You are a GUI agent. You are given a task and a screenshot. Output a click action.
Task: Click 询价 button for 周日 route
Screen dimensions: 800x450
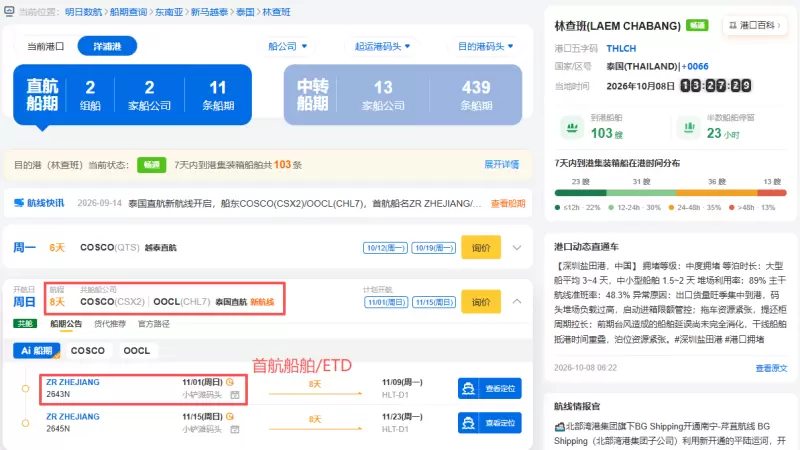click(x=481, y=302)
